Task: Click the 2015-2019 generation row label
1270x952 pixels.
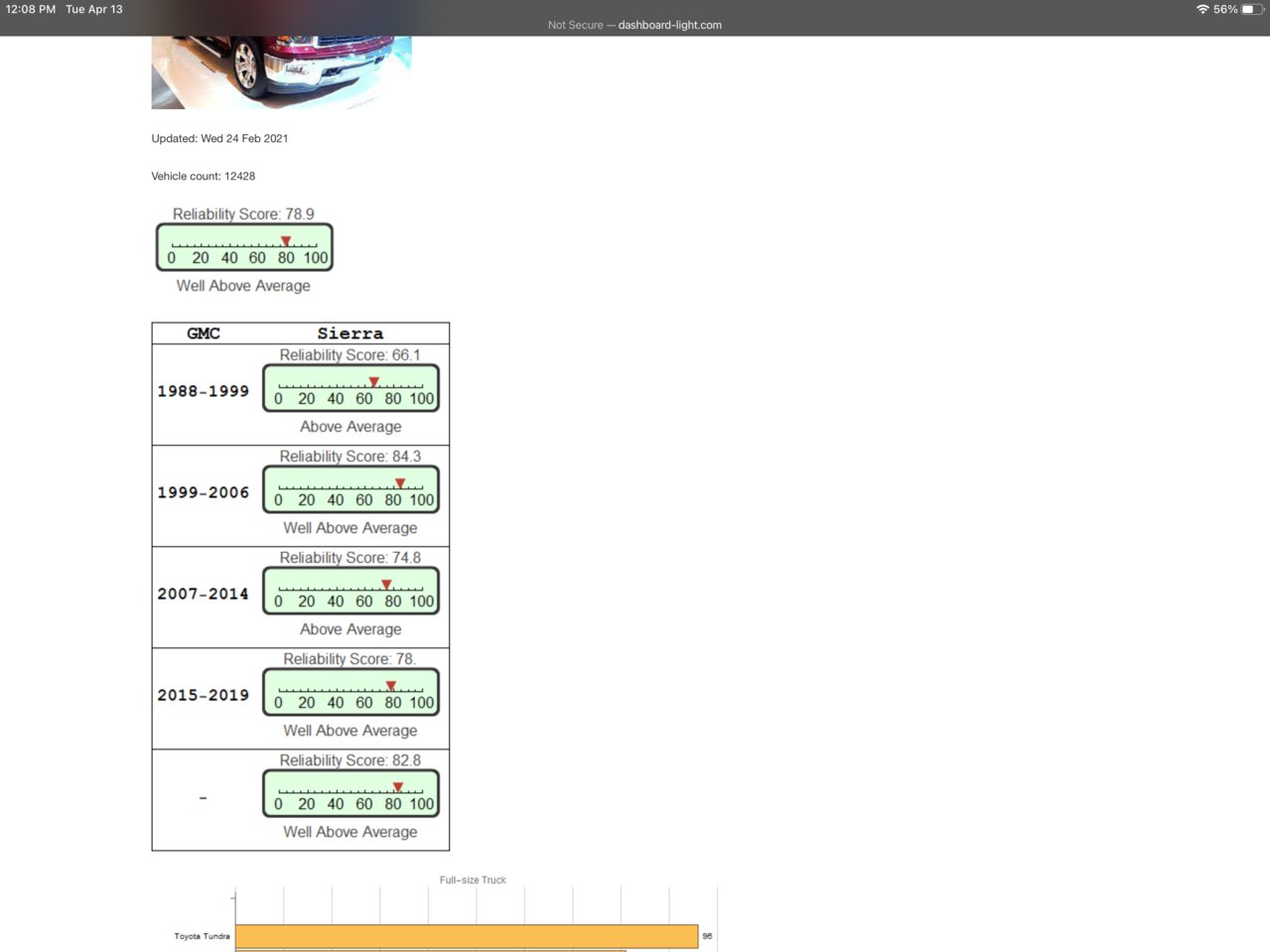Action: coord(203,695)
